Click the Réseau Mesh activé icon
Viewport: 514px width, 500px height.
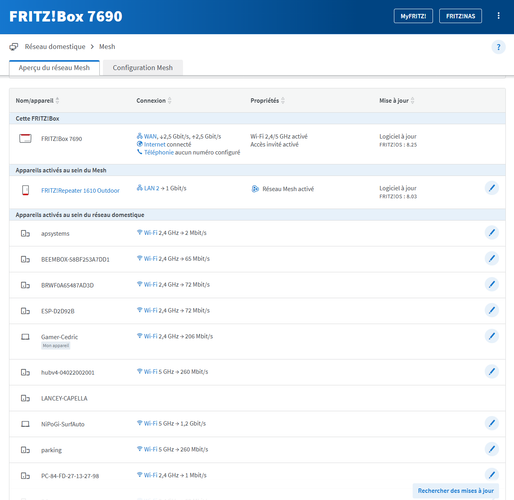(255, 189)
